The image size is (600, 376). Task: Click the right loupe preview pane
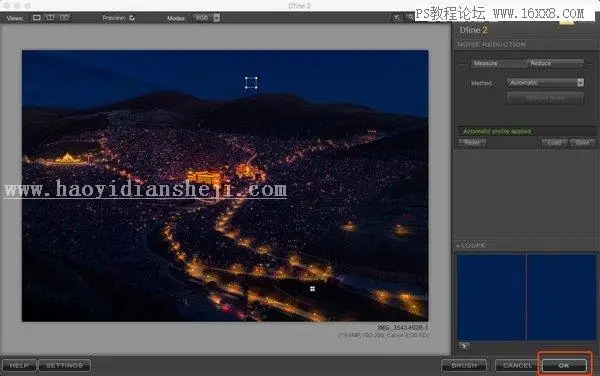pos(561,297)
